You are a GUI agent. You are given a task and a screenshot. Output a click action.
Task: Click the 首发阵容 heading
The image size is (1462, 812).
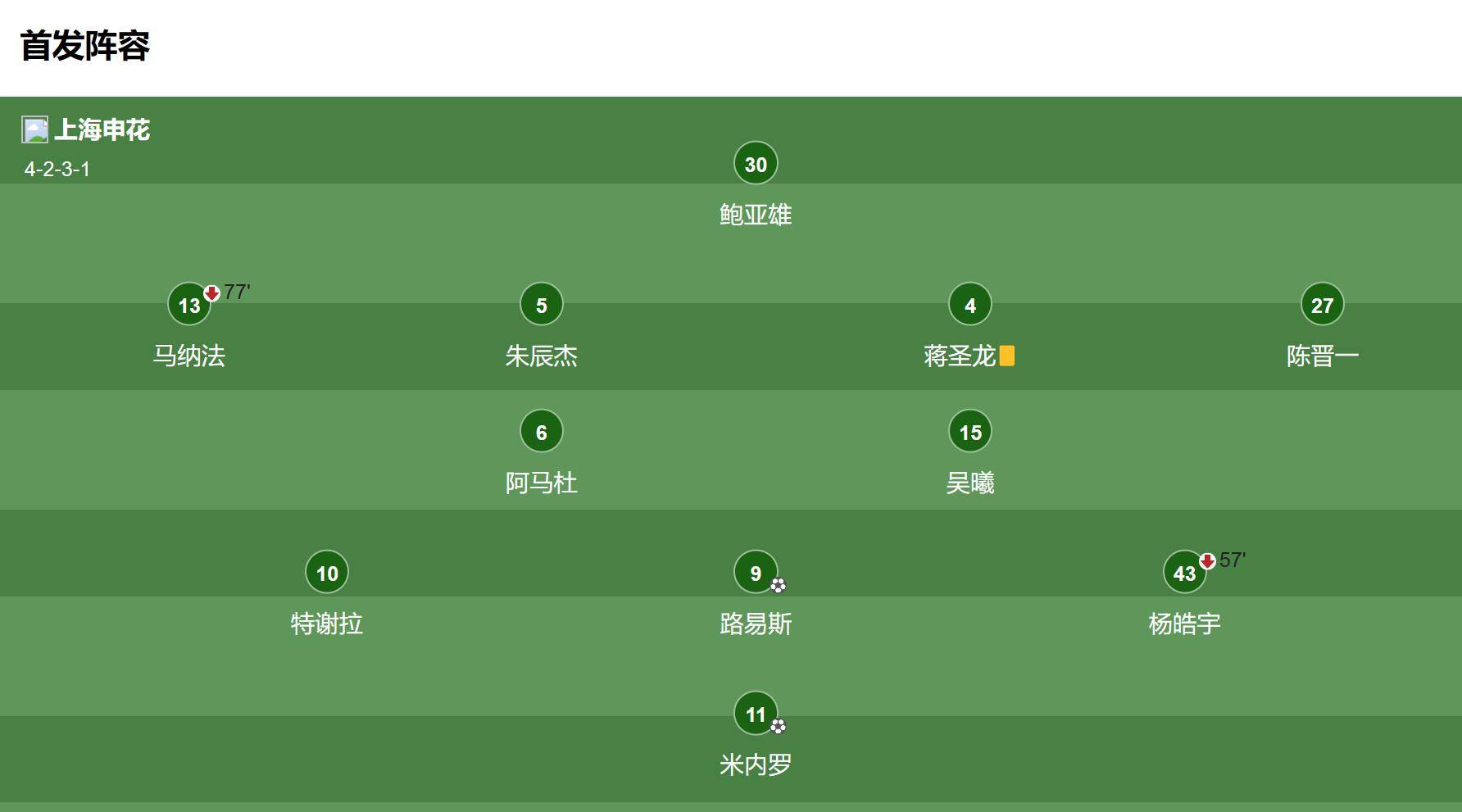(x=85, y=46)
